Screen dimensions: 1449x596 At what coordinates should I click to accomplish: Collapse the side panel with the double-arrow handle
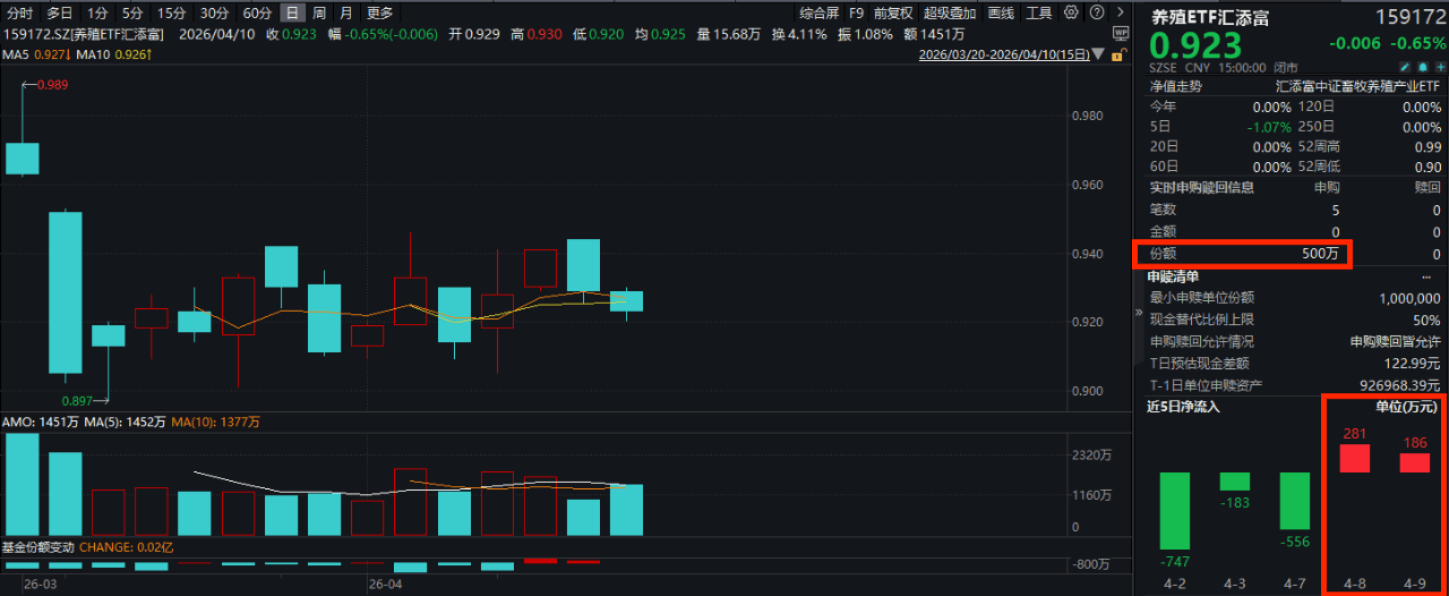tap(1139, 312)
